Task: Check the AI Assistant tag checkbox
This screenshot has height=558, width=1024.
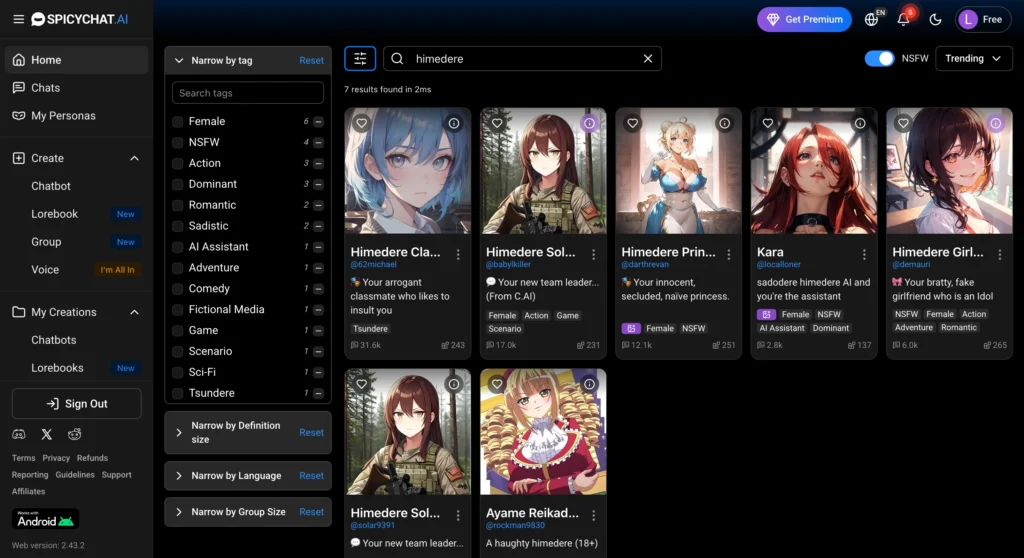Action: point(178,247)
